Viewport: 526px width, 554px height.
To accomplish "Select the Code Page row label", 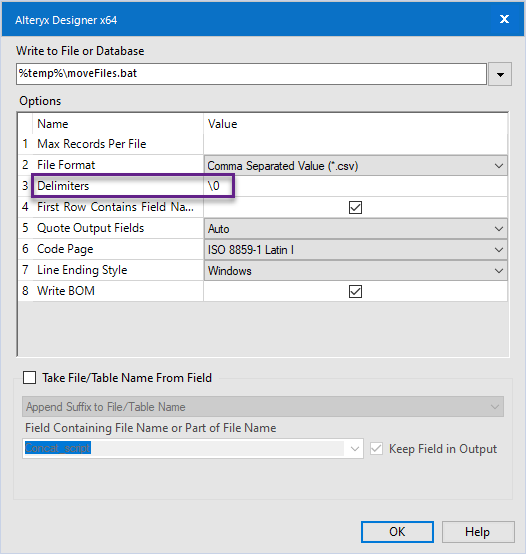I will tap(65, 249).
